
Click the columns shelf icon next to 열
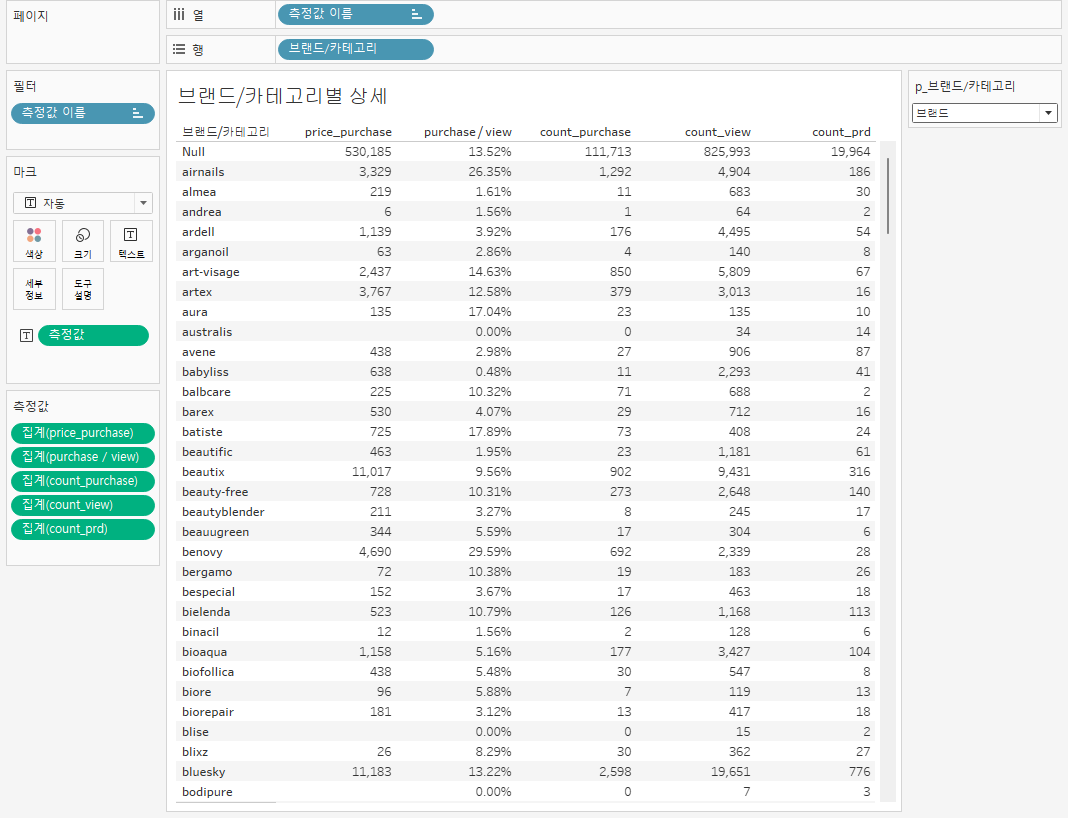[x=179, y=14]
